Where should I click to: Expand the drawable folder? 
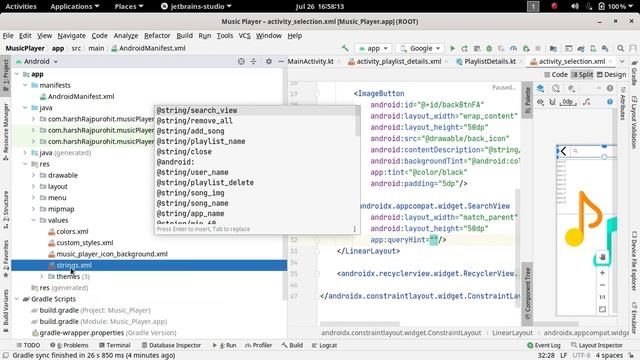(33, 176)
